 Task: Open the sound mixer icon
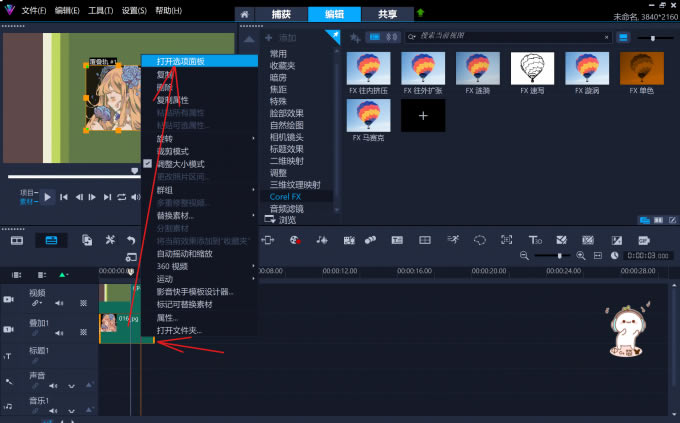(x=322, y=240)
